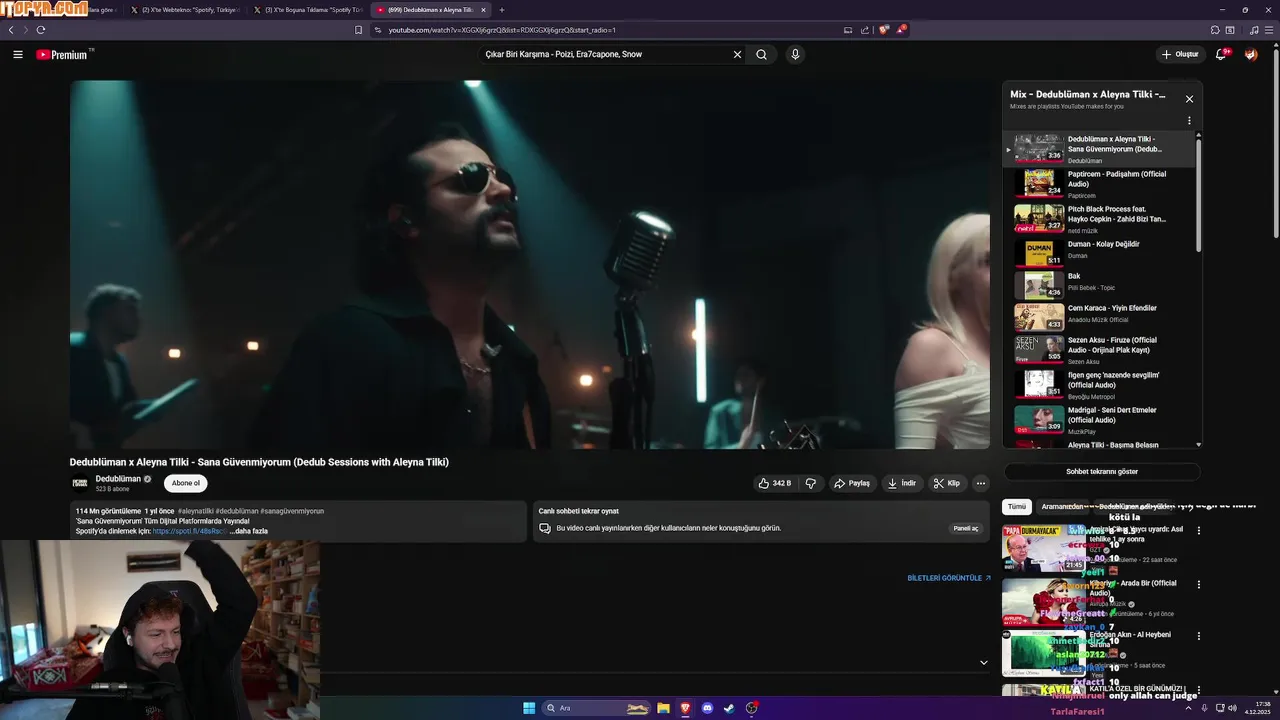Switch to the 'X'te Webtekno' tab
The height and width of the screenshot is (720, 1280).
pos(183,10)
